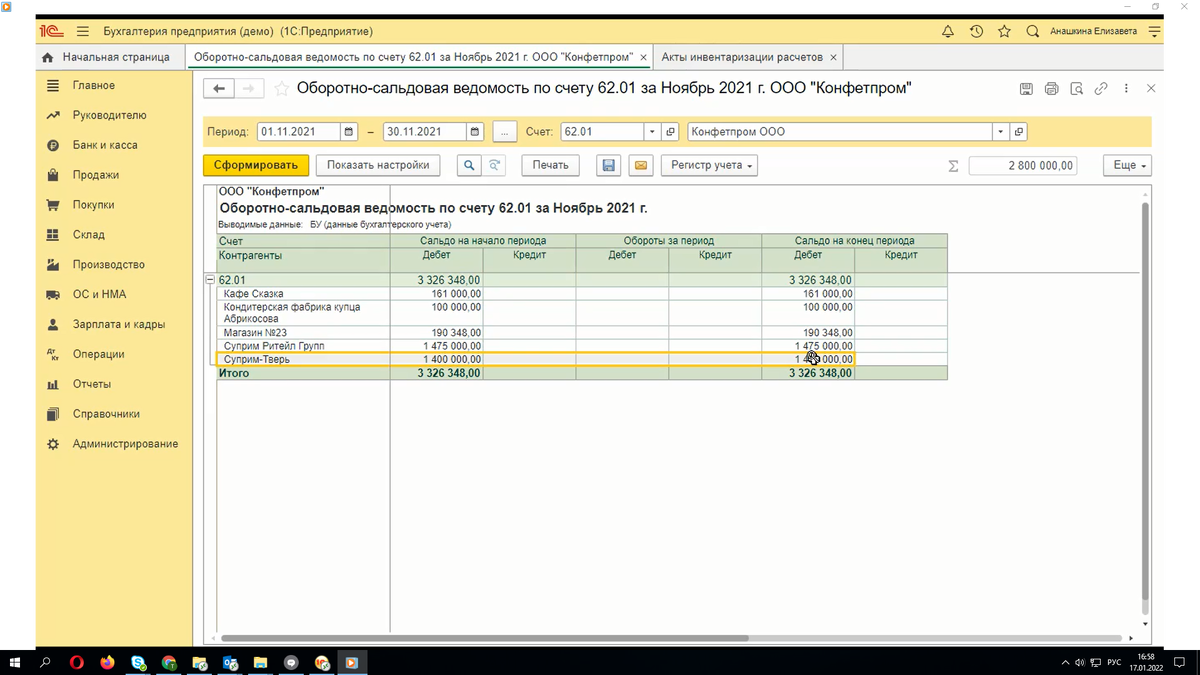This screenshot has height=675, width=1200.
Task: Open Firefox in taskbar
Action: click(x=107, y=662)
